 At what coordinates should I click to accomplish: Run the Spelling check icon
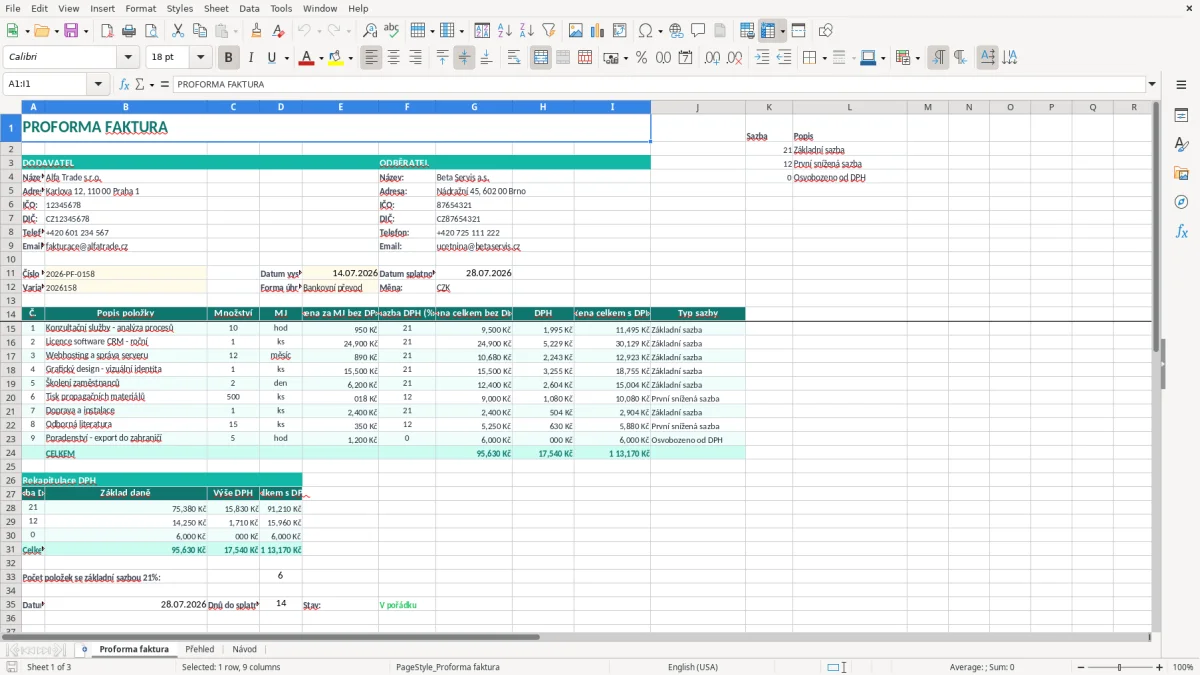click(392, 31)
